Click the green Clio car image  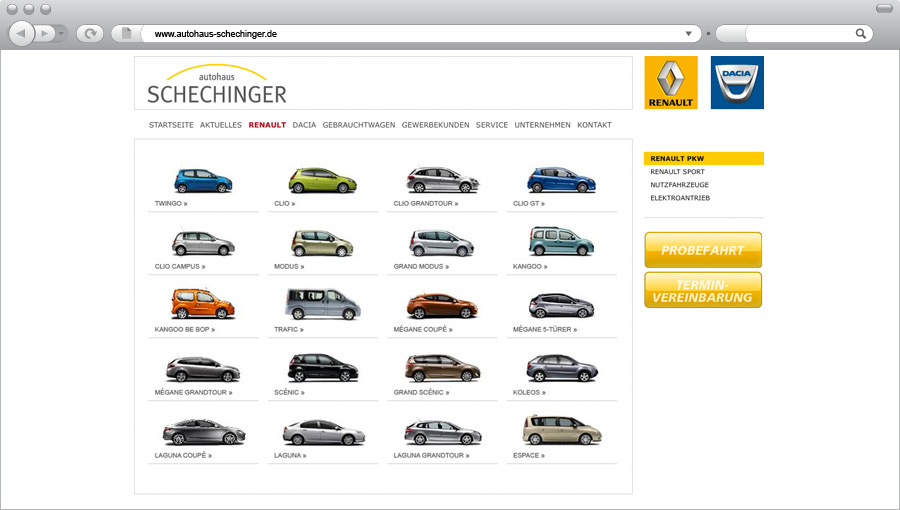point(323,180)
